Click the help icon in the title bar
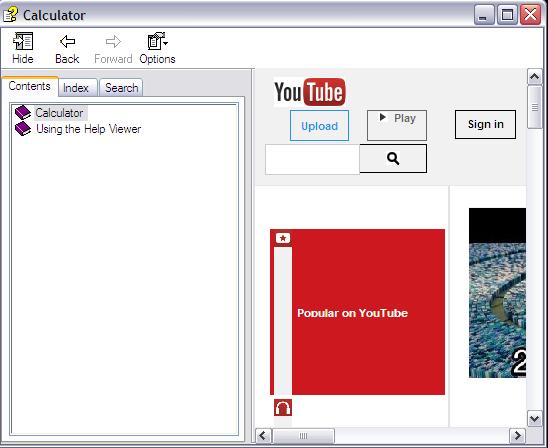Screen dimensions: 548x448 coord(10,15)
